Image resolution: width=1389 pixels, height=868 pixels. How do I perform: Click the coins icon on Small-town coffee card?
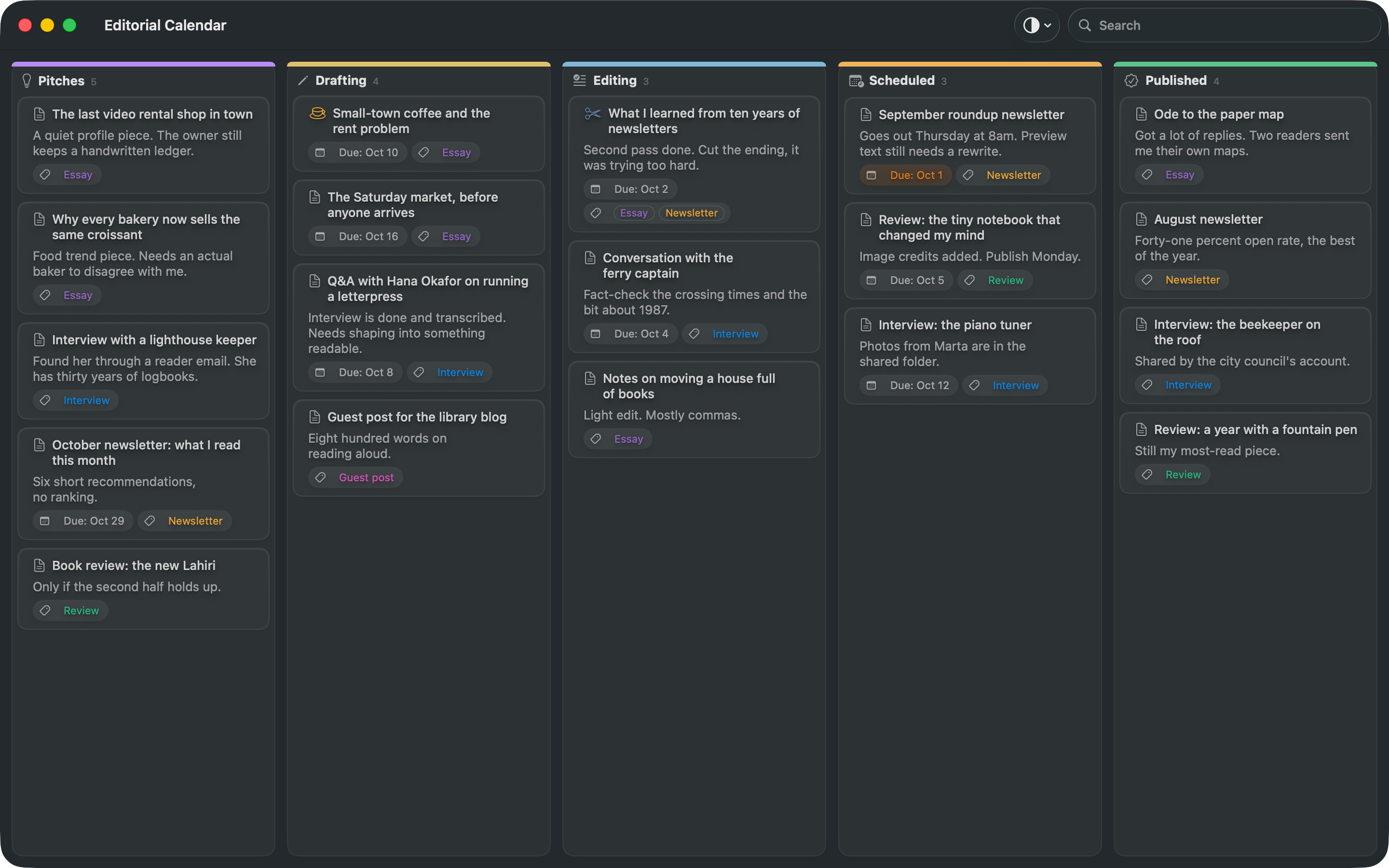click(x=317, y=113)
